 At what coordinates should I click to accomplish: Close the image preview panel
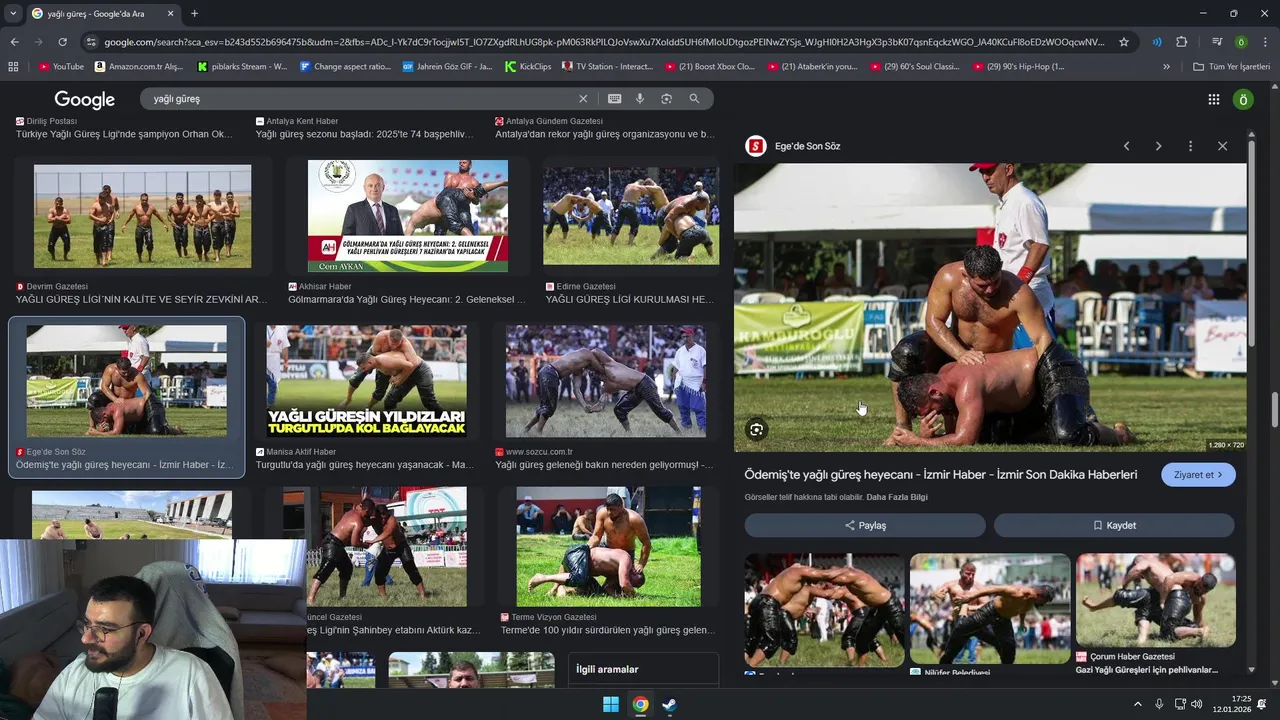[1222, 146]
